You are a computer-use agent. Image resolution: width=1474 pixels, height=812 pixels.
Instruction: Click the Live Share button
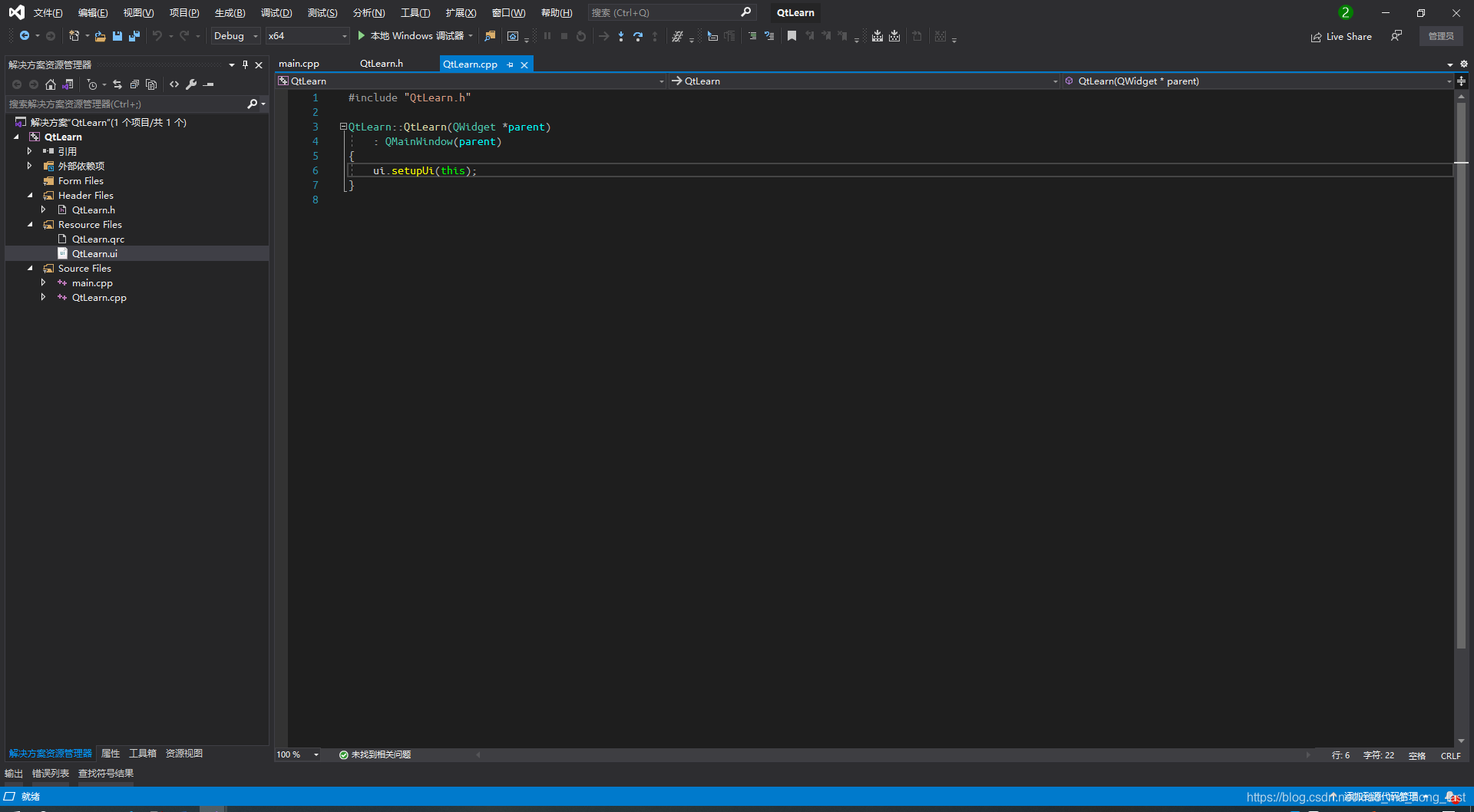(x=1341, y=36)
